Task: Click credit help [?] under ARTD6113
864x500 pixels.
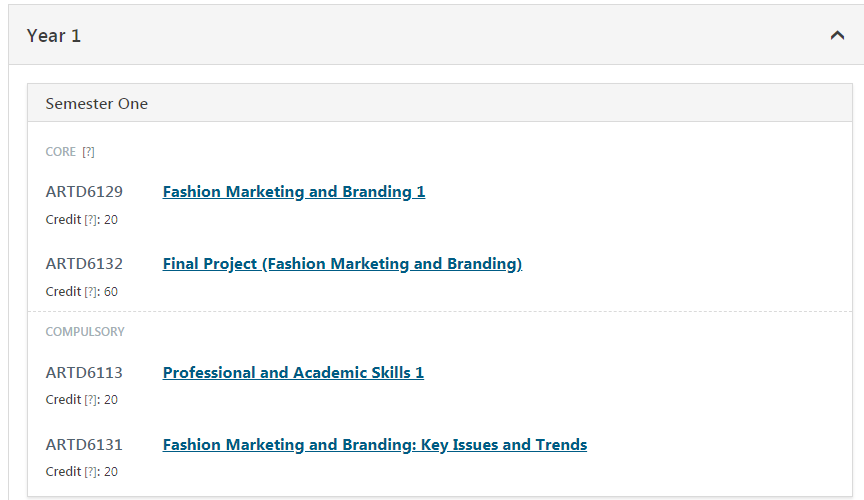Action: click(x=91, y=400)
